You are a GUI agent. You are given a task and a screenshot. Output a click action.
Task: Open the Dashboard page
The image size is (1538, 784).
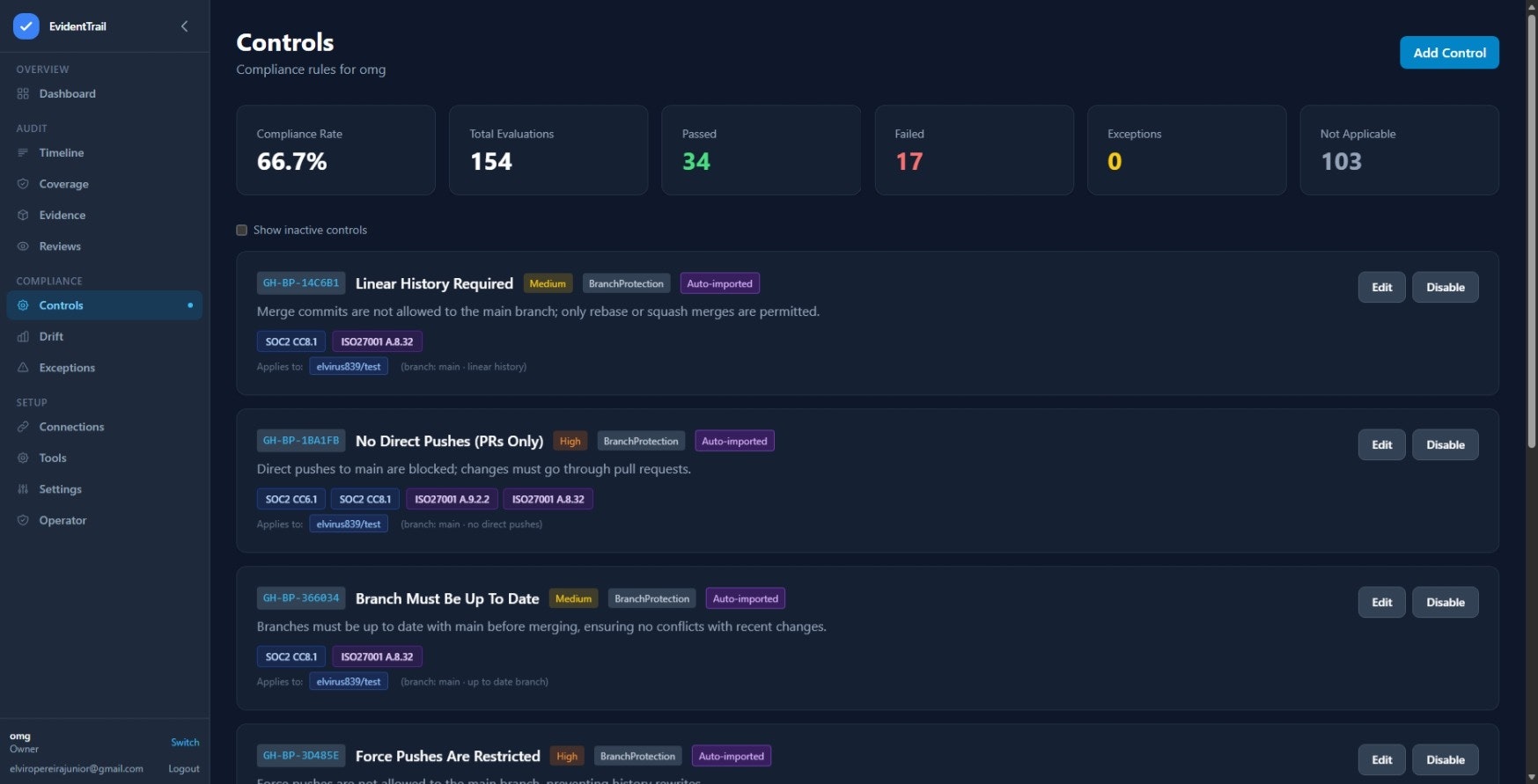(105, 94)
